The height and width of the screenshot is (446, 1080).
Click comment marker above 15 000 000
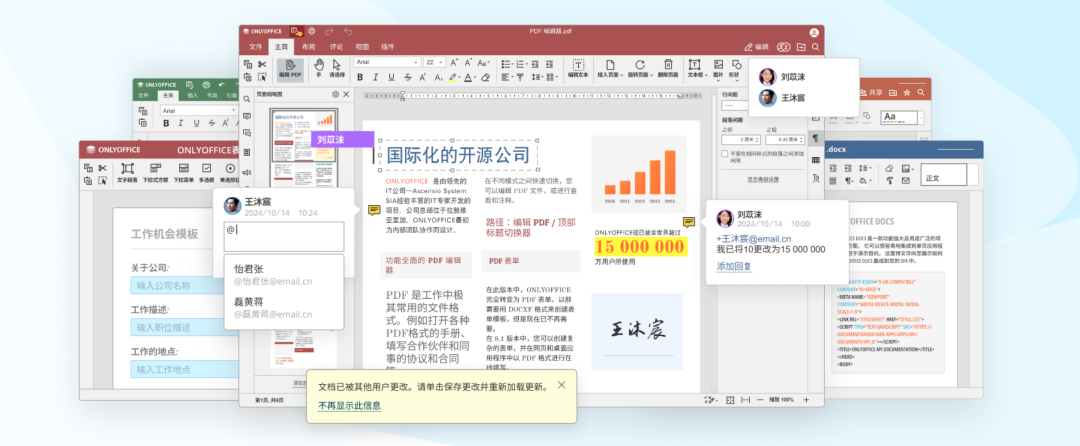[689, 222]
